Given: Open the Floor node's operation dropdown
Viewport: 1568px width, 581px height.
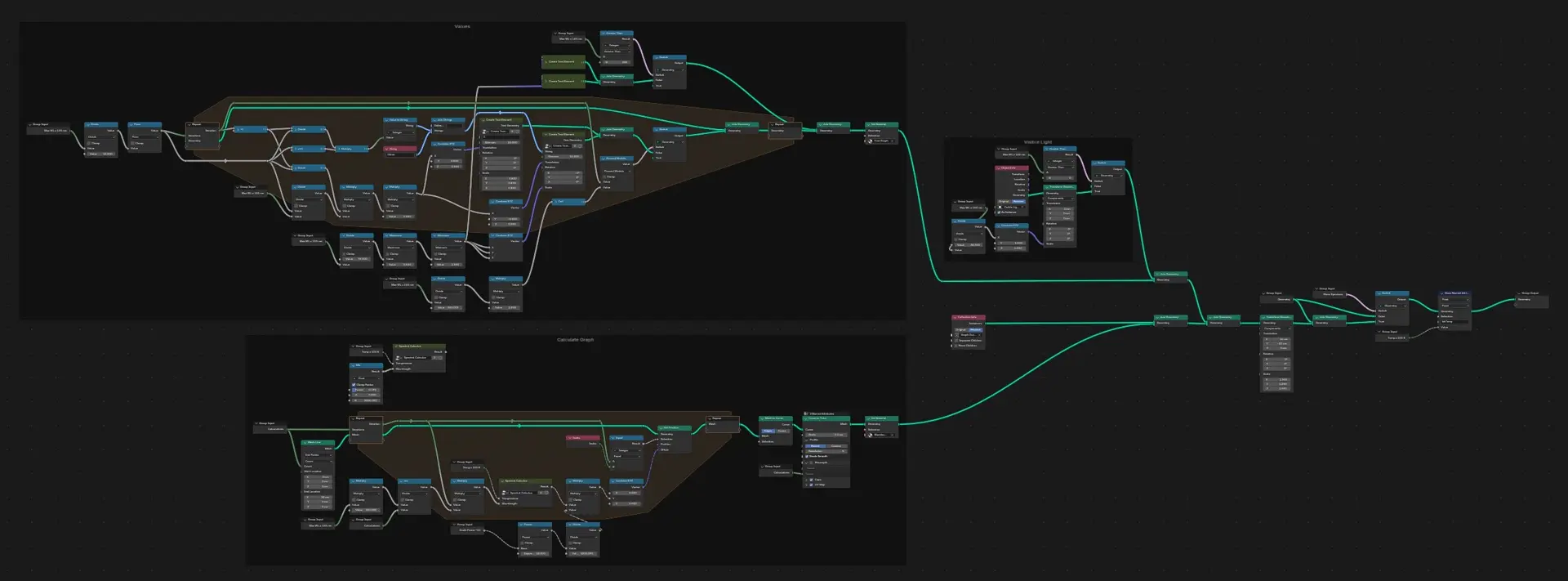Looking at the screenshot, I should click(145, 137).
